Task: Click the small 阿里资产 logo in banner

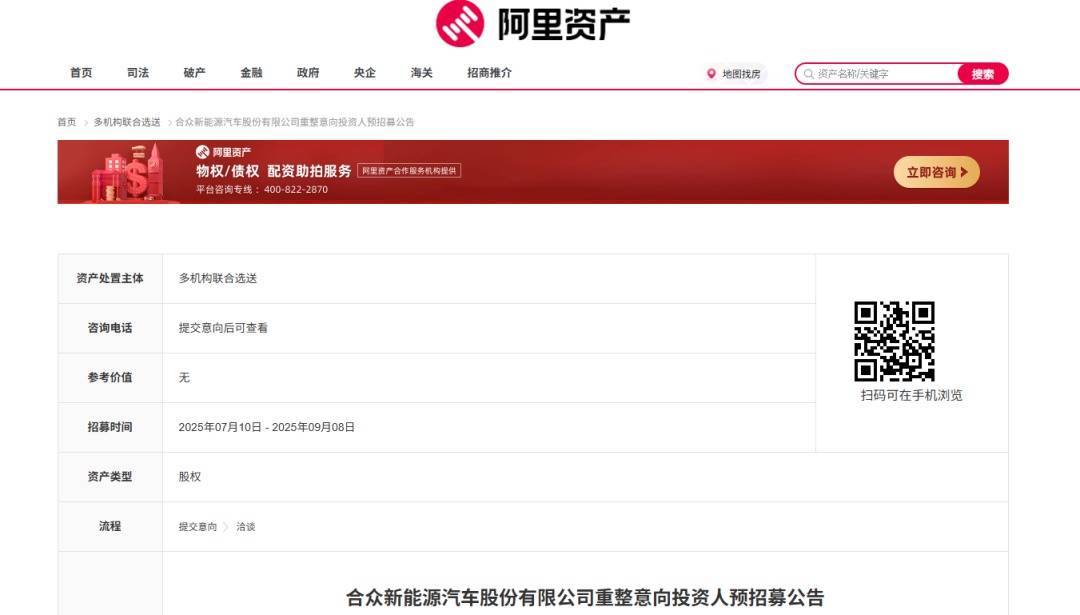Action: click(223, 152)
